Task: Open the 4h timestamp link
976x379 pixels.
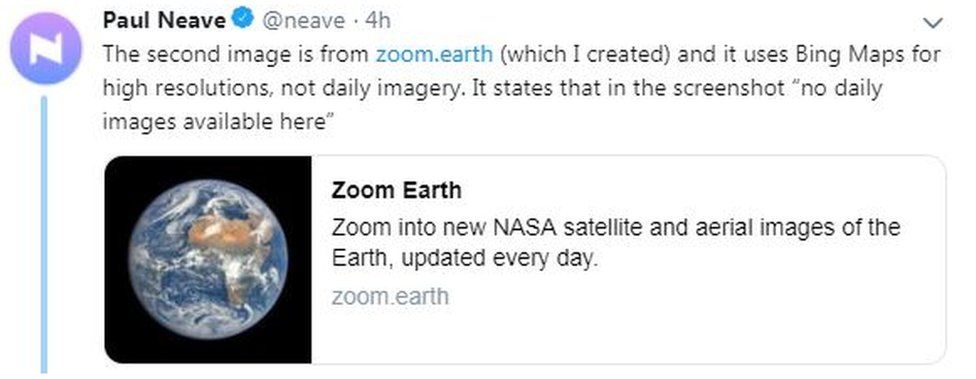Action: 377,21
